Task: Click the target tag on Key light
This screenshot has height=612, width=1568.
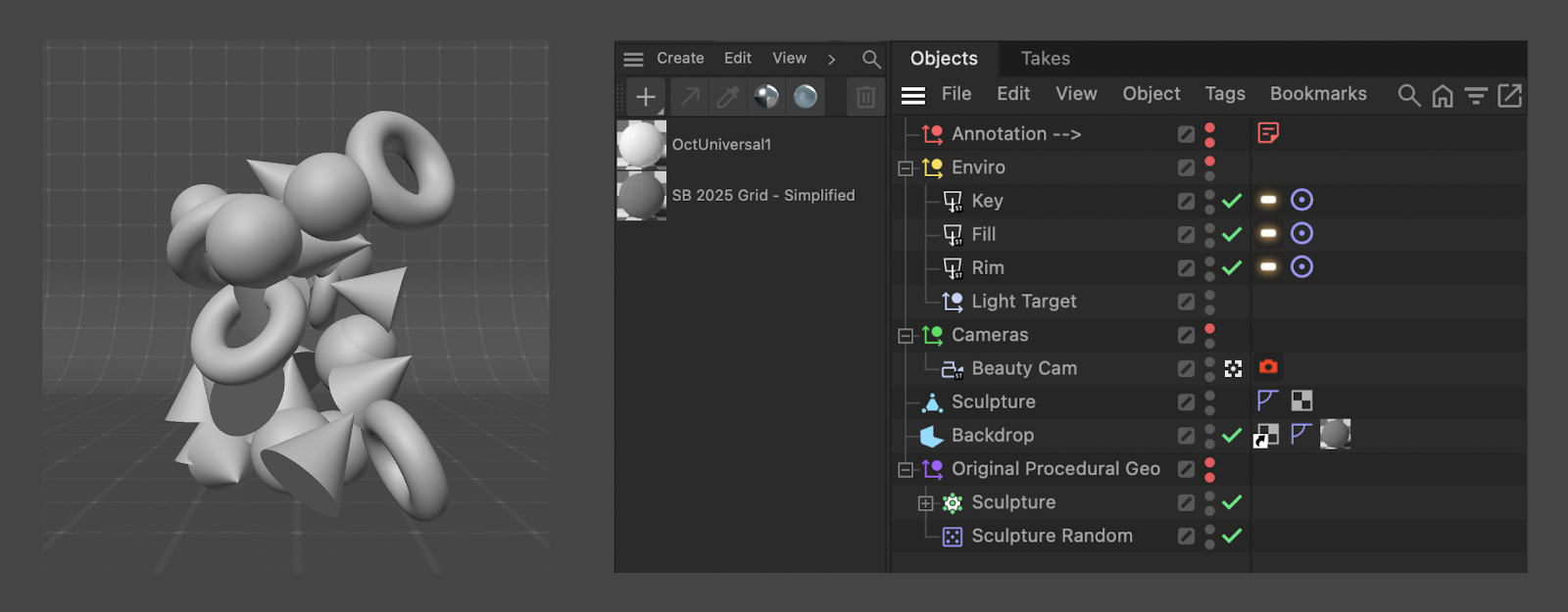Action: (1301, 200)
